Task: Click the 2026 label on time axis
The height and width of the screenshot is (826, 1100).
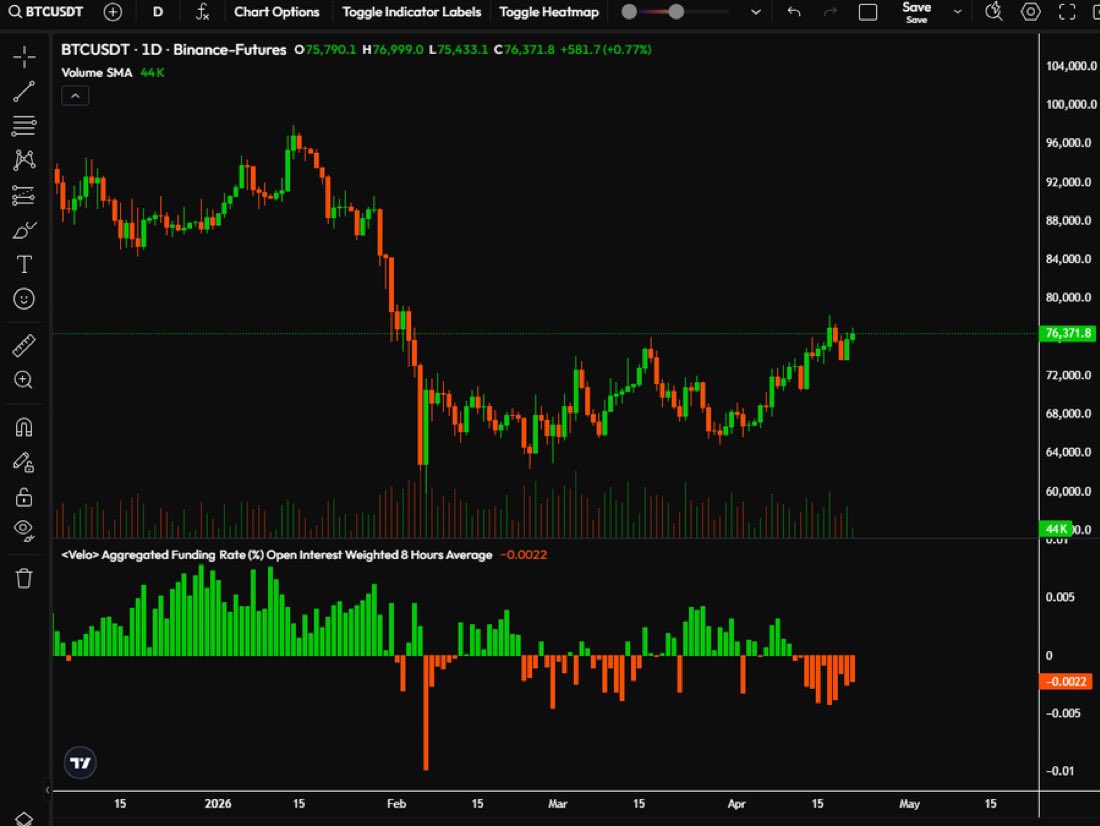Action: (x=217, y=804)
